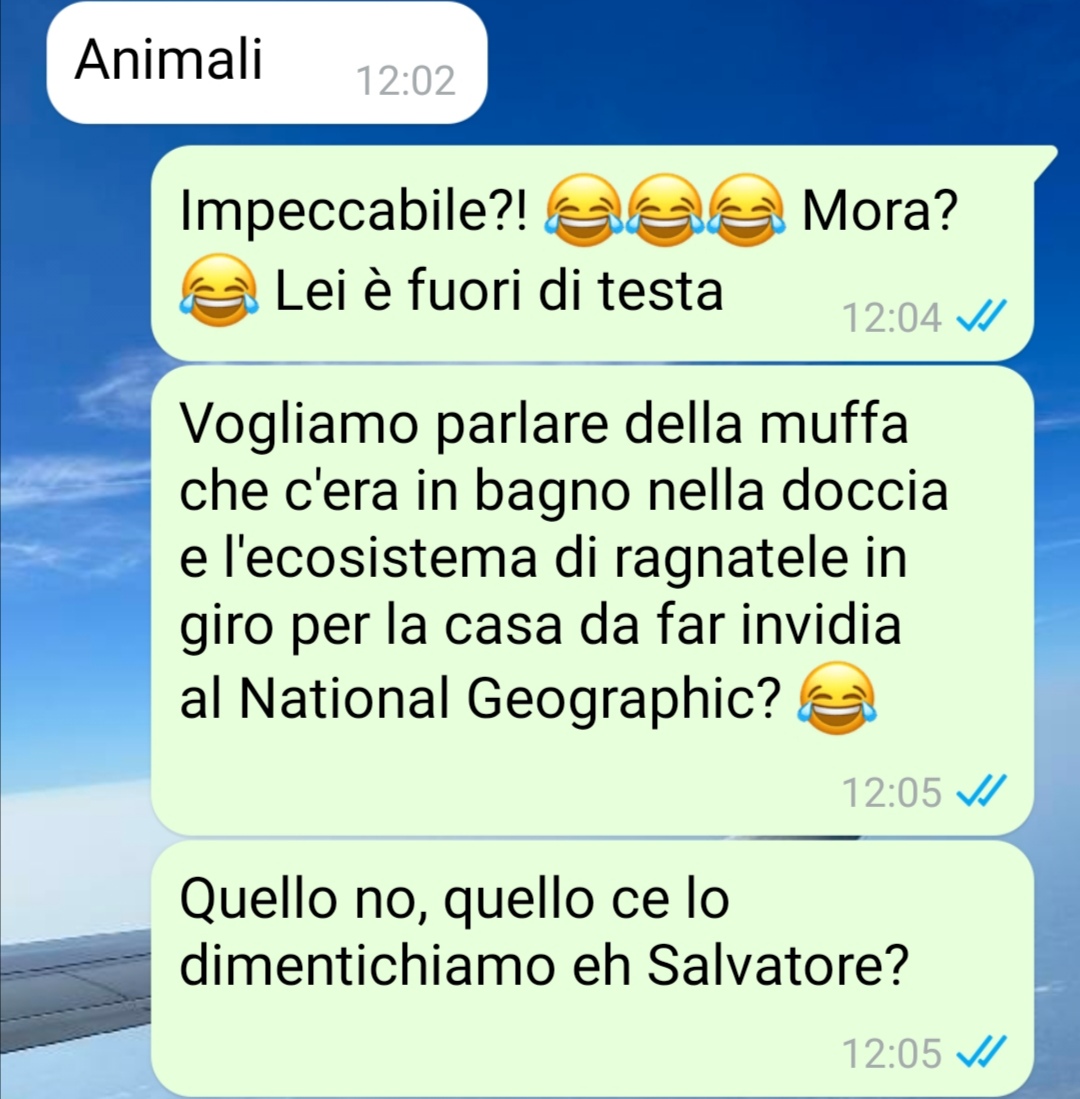Click blue read checkmarks on 12:04 message
Screen dimensions: 1080x1099
pos(981,317)
